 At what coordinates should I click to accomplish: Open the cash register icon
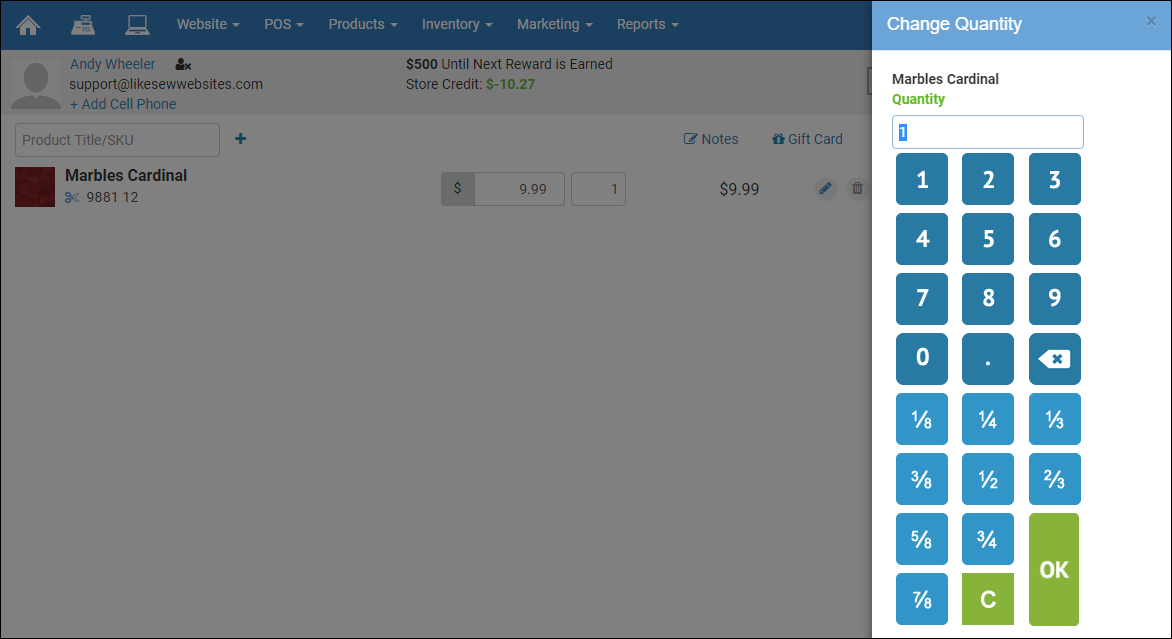pyautogui.click(x=83, y=24)
